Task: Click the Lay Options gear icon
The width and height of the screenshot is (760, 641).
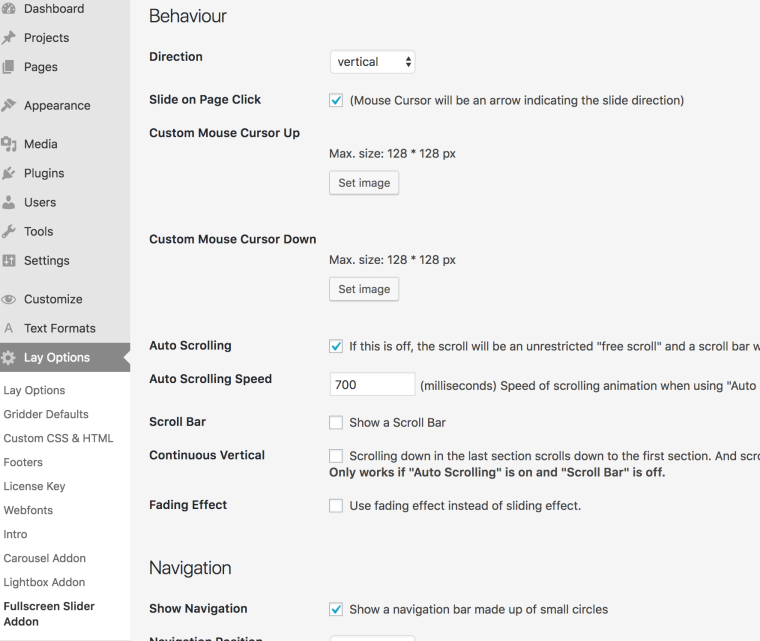Action: coord(8,357)
